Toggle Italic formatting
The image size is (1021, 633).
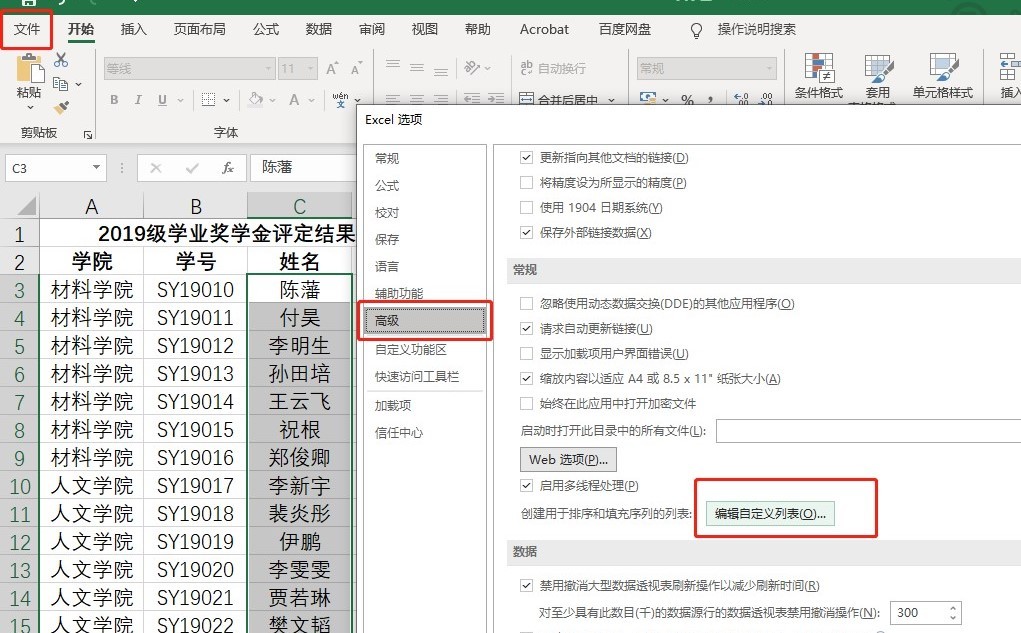click(x=138, y=100)
